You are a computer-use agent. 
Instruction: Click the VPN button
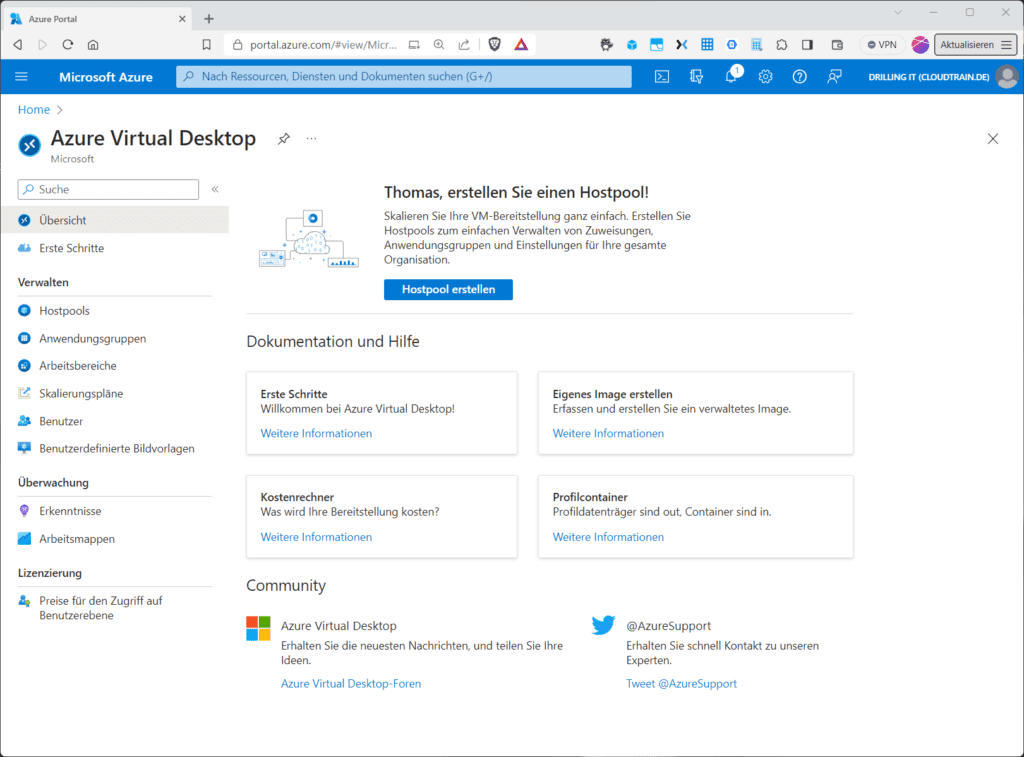(882, 44)
